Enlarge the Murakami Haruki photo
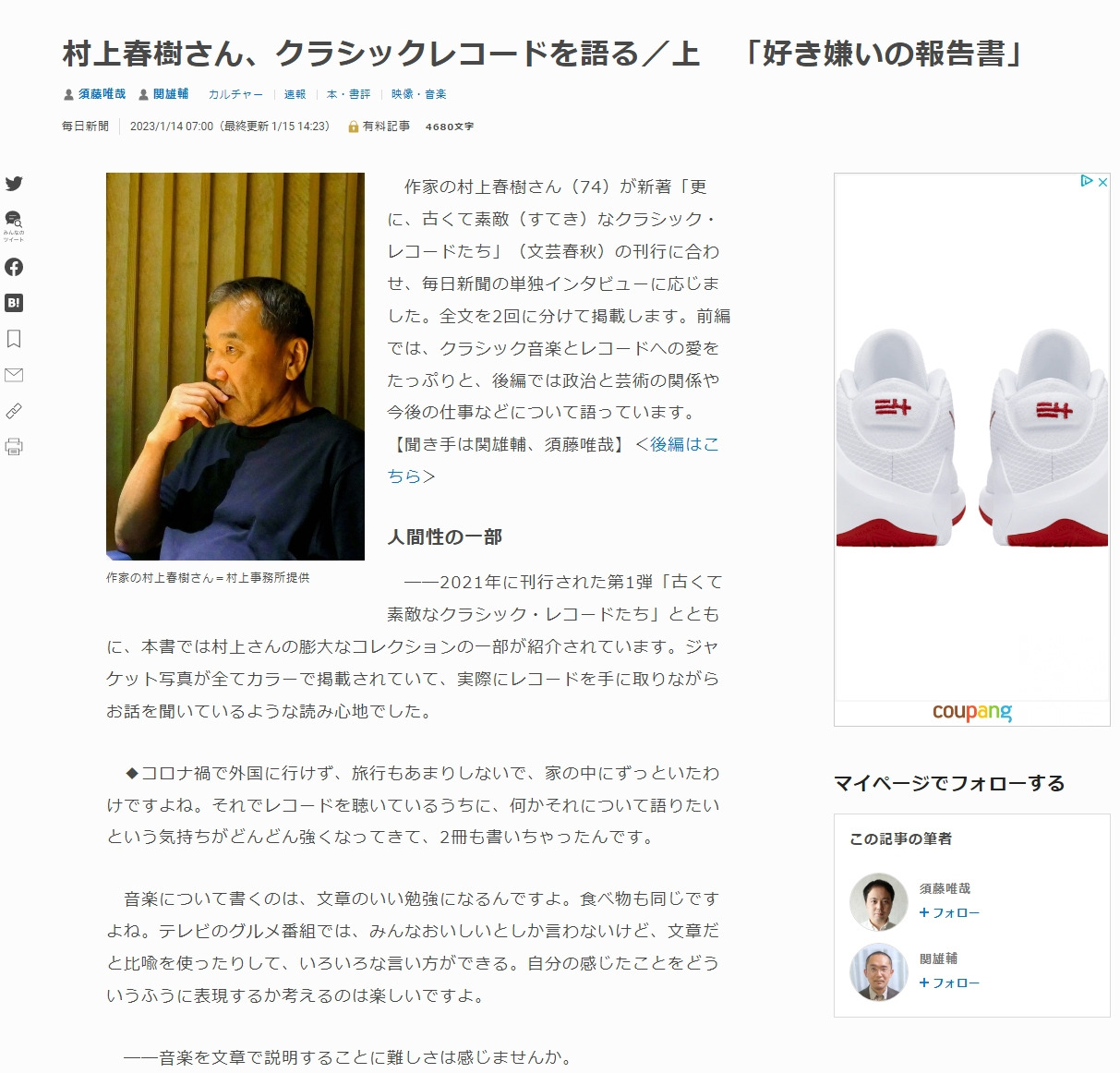1120x1073 pixels. click(x=235, y=367)
